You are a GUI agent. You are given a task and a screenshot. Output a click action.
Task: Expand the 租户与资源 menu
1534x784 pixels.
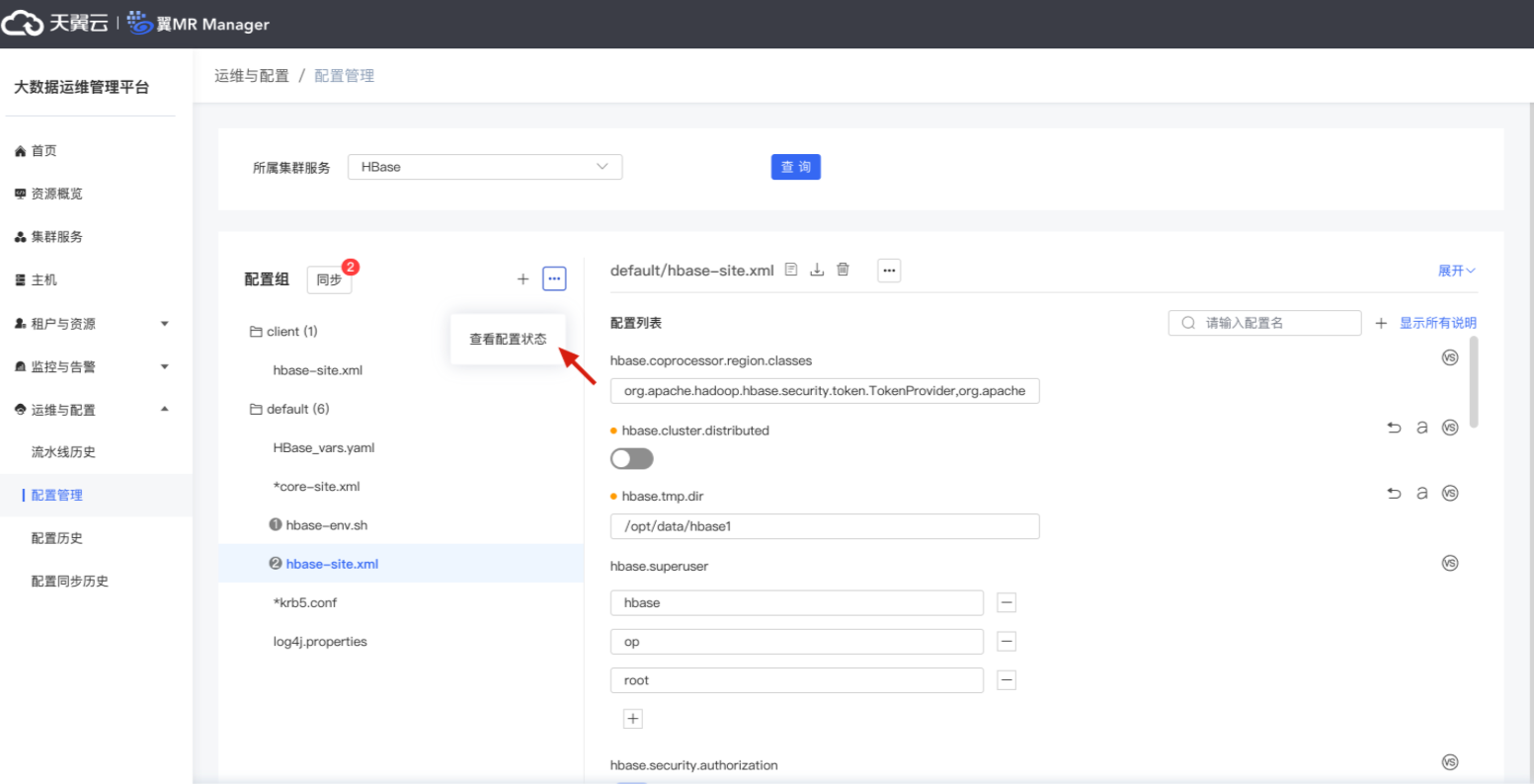tap(91, 324)
